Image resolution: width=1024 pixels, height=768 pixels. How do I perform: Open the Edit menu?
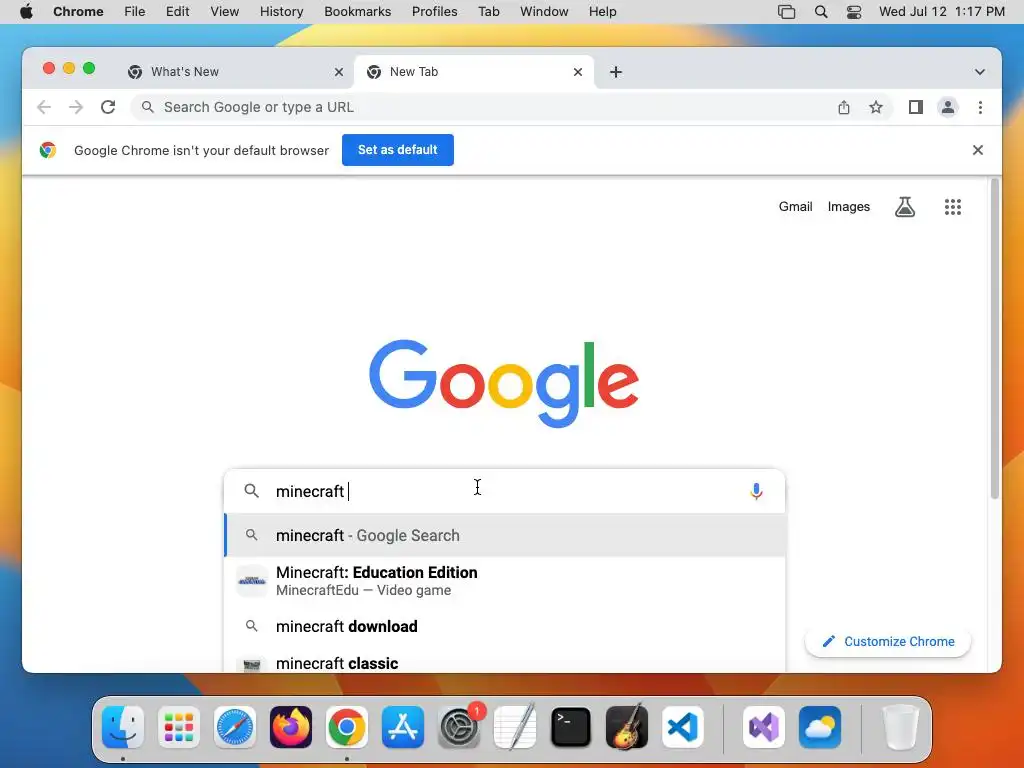(x=177, y=12)
